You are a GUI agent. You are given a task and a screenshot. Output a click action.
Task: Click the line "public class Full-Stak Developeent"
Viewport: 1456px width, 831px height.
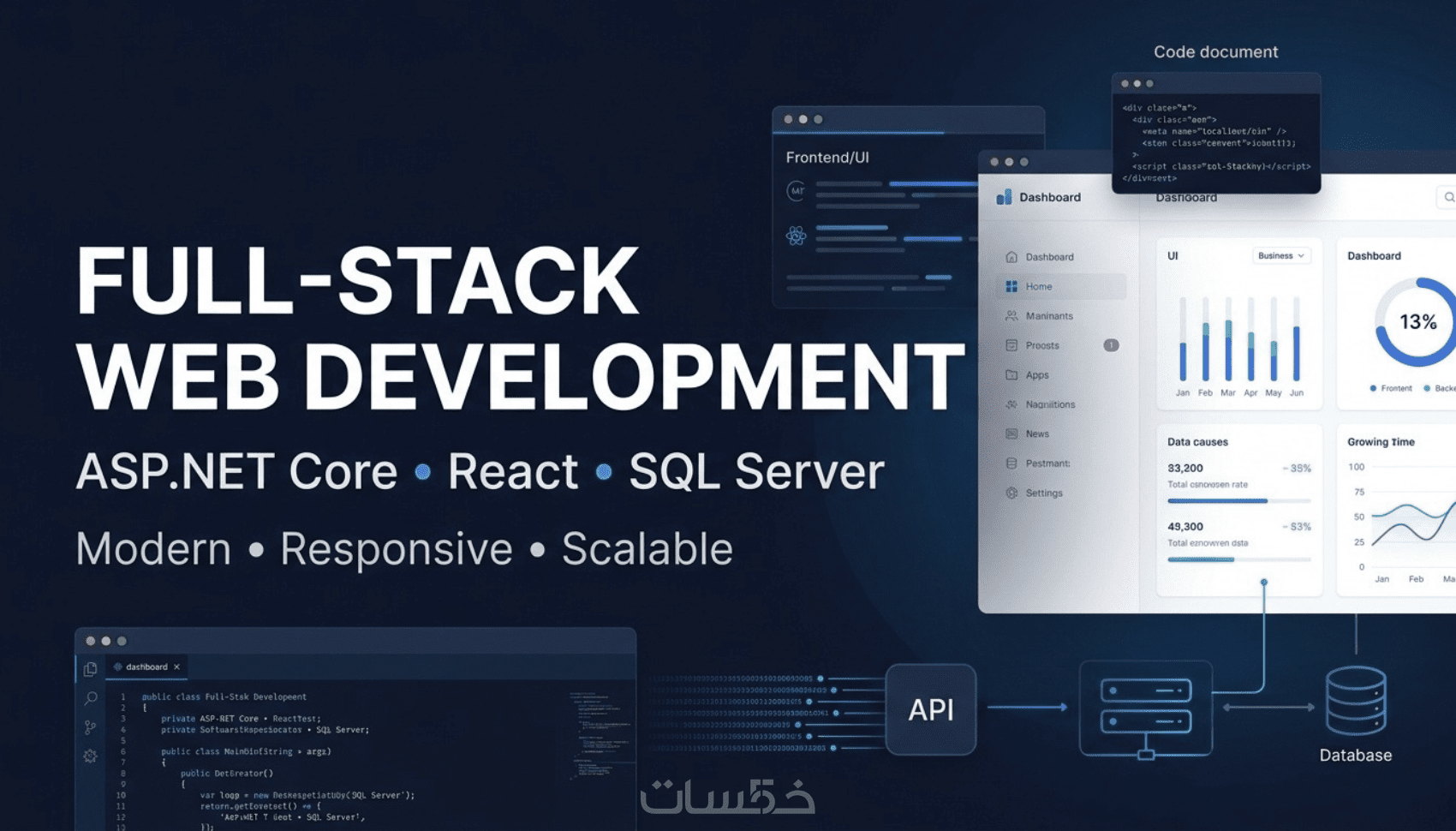(224, 697)
